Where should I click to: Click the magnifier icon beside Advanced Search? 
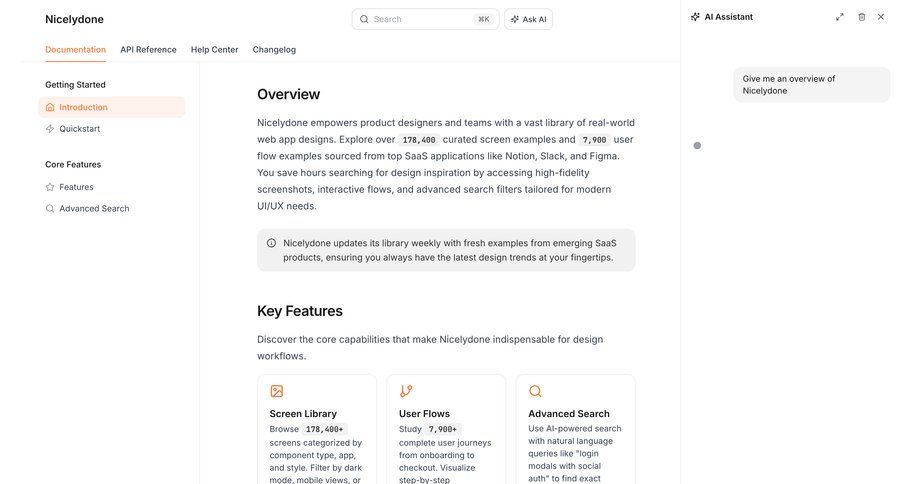click(x=50, y=209)
